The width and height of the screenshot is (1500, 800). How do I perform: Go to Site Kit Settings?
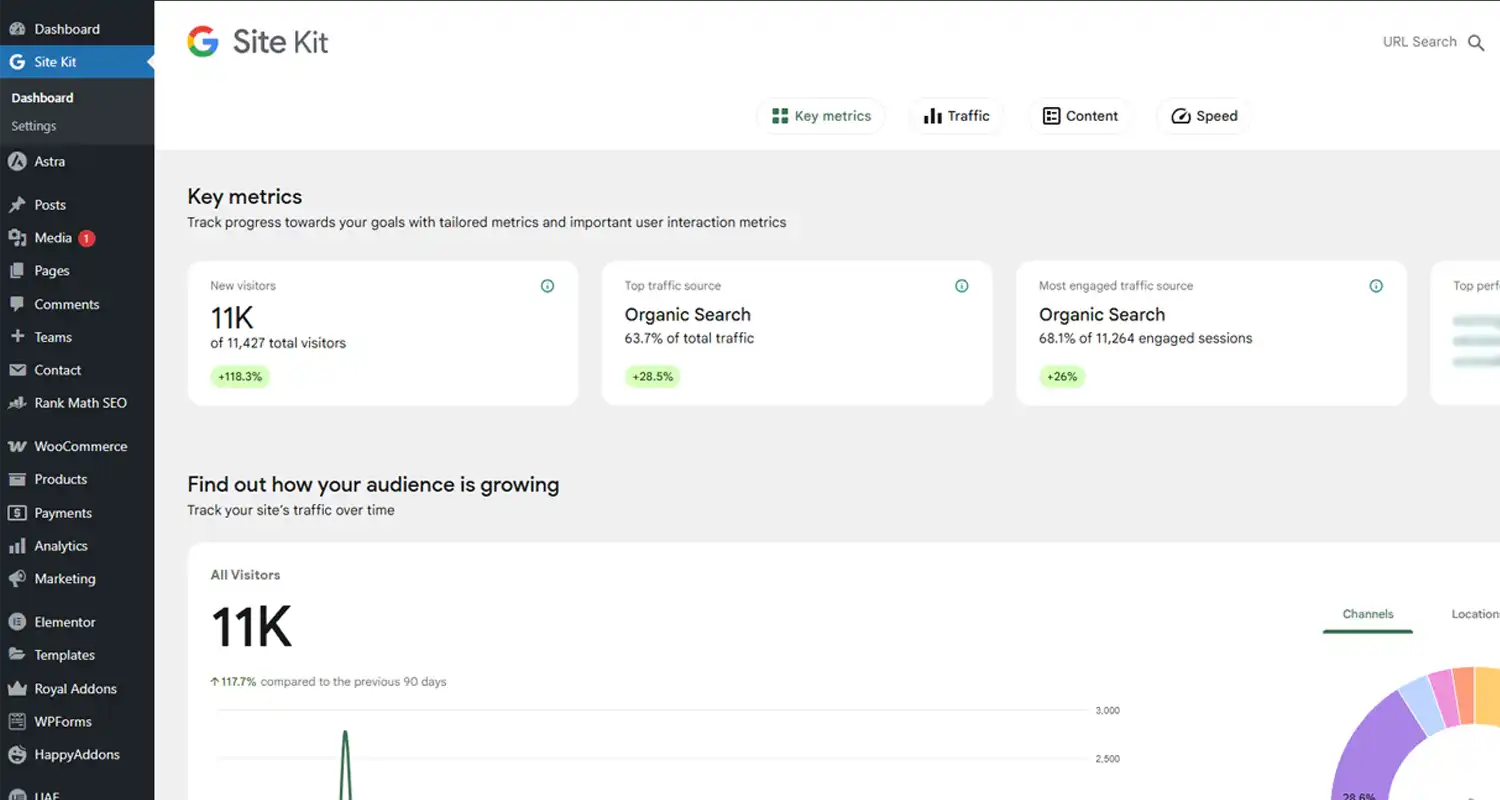click(33, 126)
